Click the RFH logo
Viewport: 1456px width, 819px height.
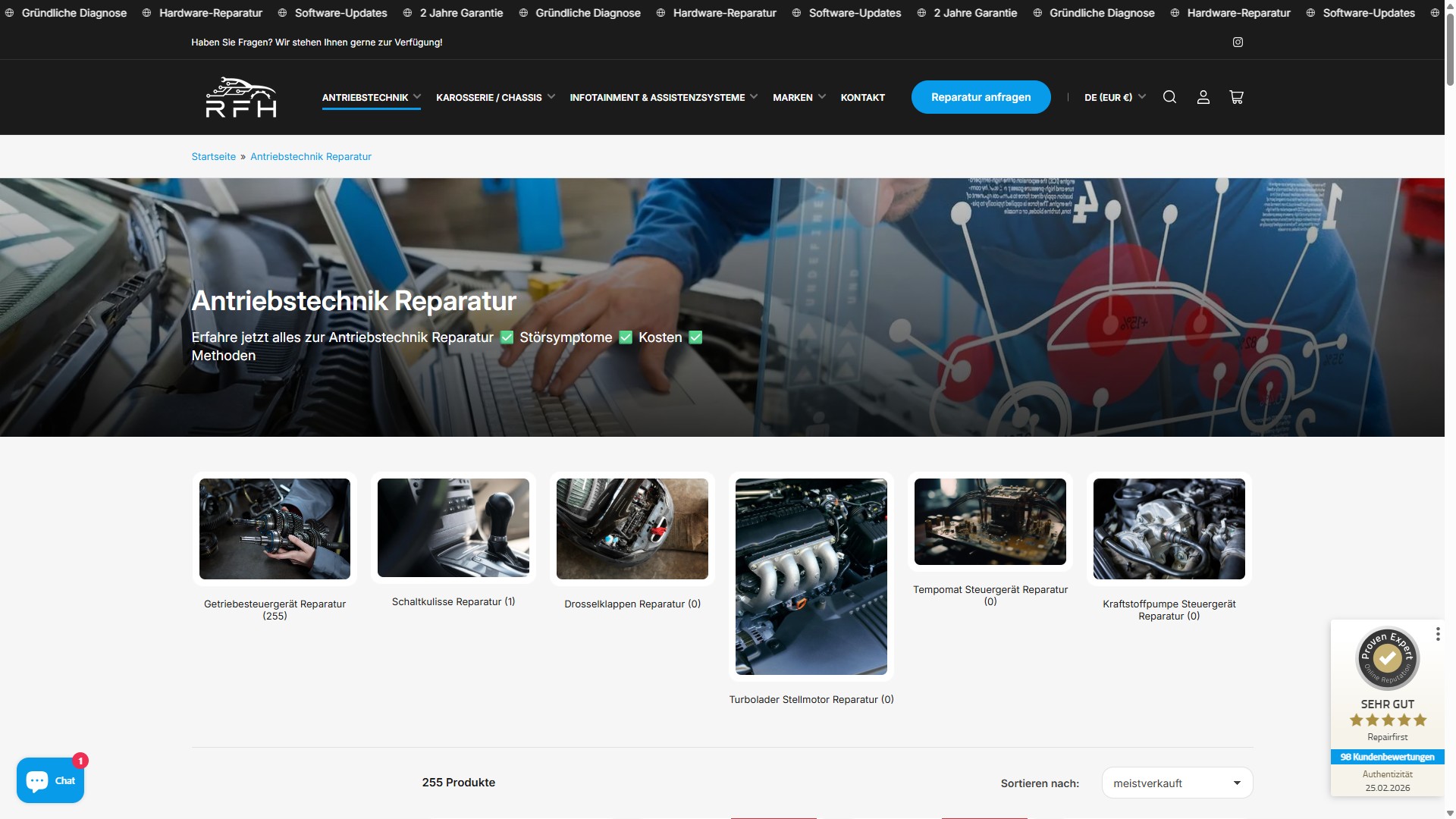tap(241, 97)
